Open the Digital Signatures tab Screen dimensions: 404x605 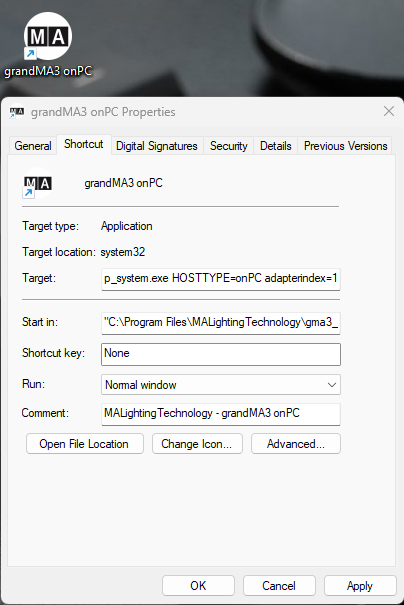157,146
